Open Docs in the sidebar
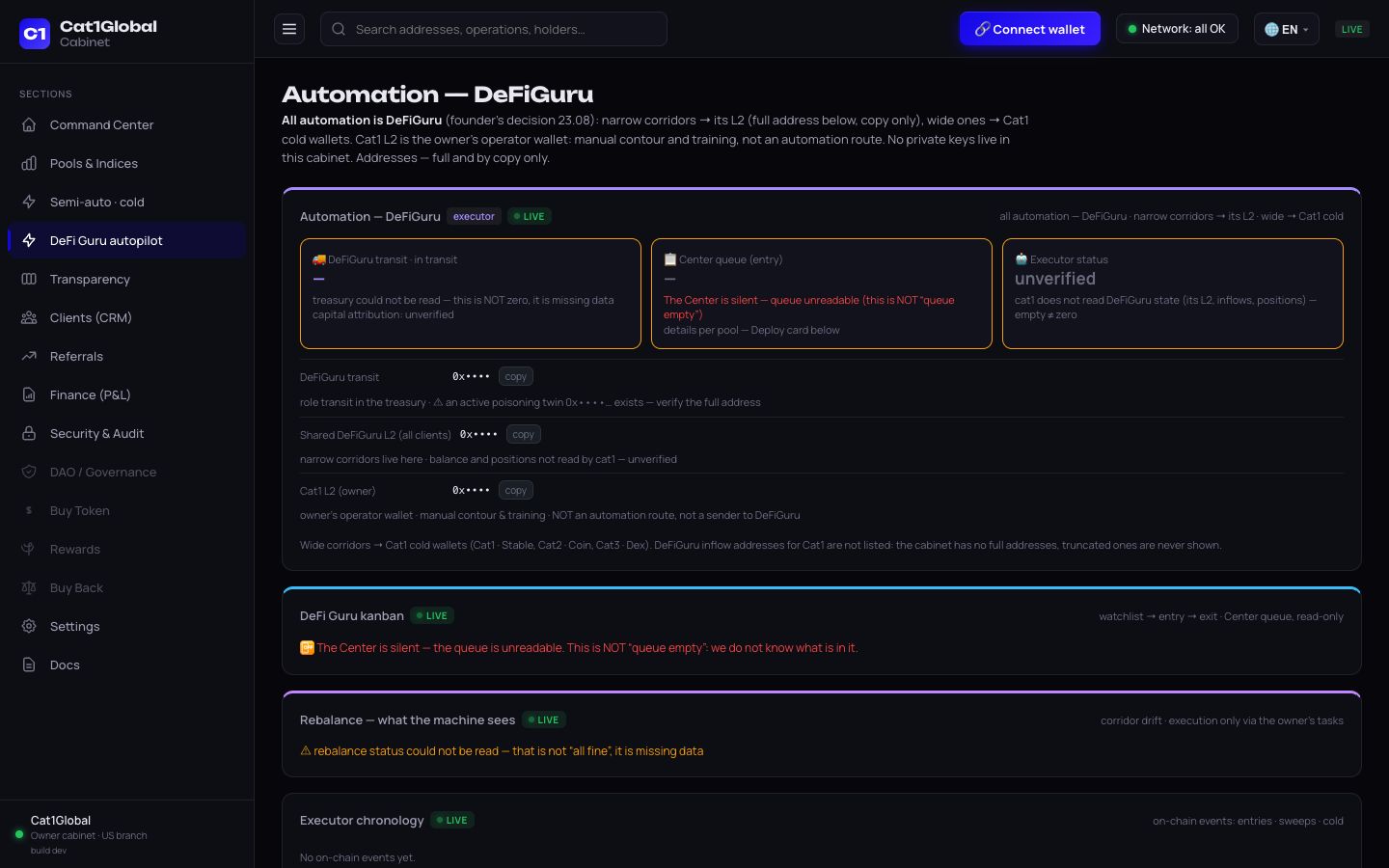The image size is (1389, 868). (x=126, y=665)
